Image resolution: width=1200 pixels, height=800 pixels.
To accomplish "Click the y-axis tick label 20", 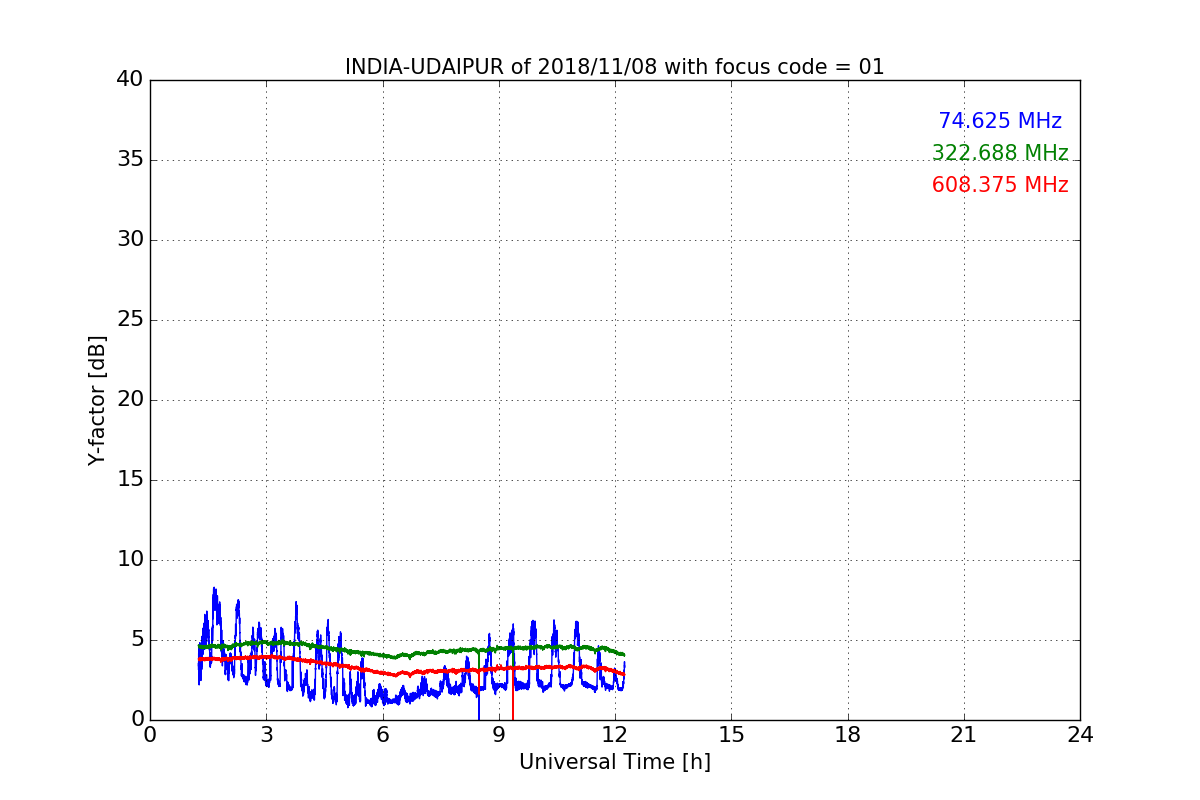I will [x=130, y=400].
